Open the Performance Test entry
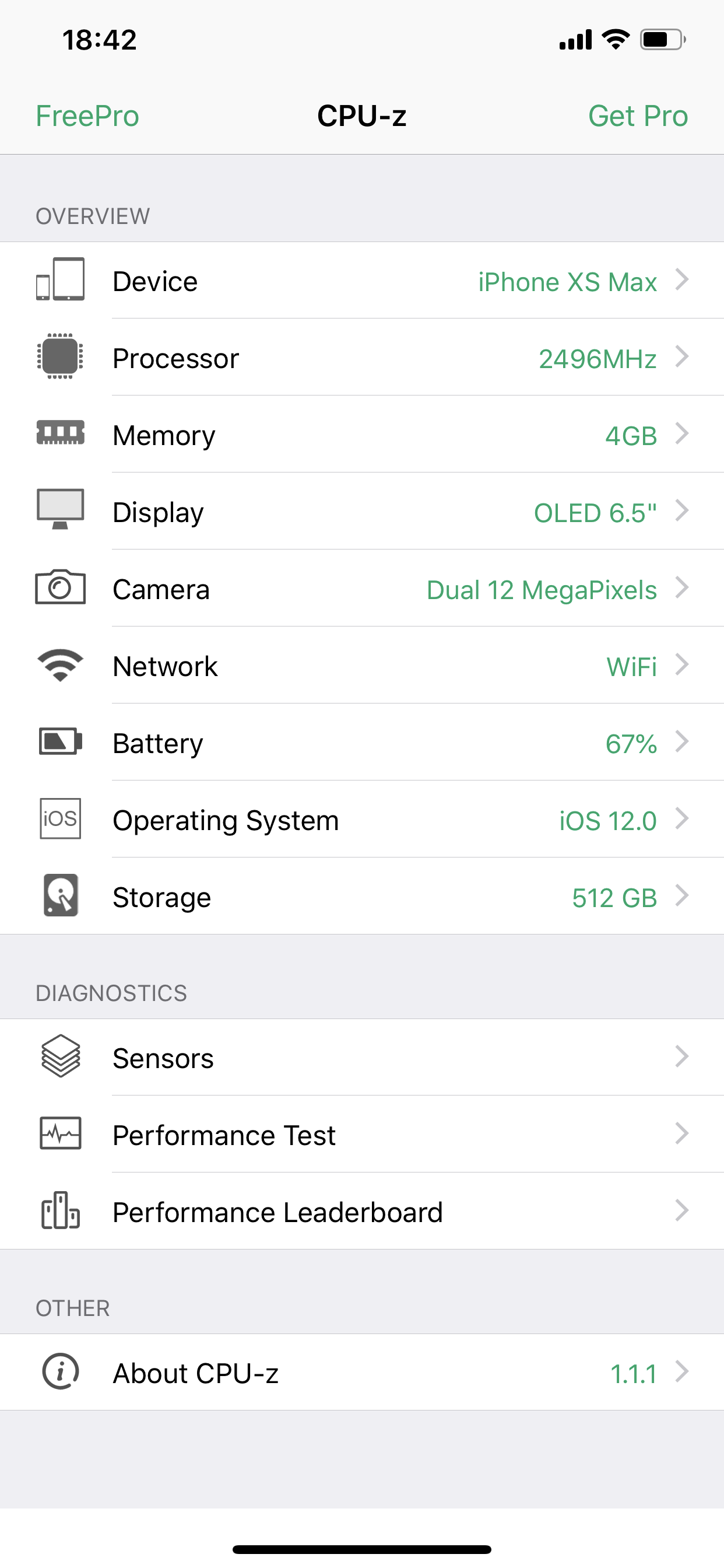The height and width of the screenshot is (1568, 724). [x=224, y=1135]
